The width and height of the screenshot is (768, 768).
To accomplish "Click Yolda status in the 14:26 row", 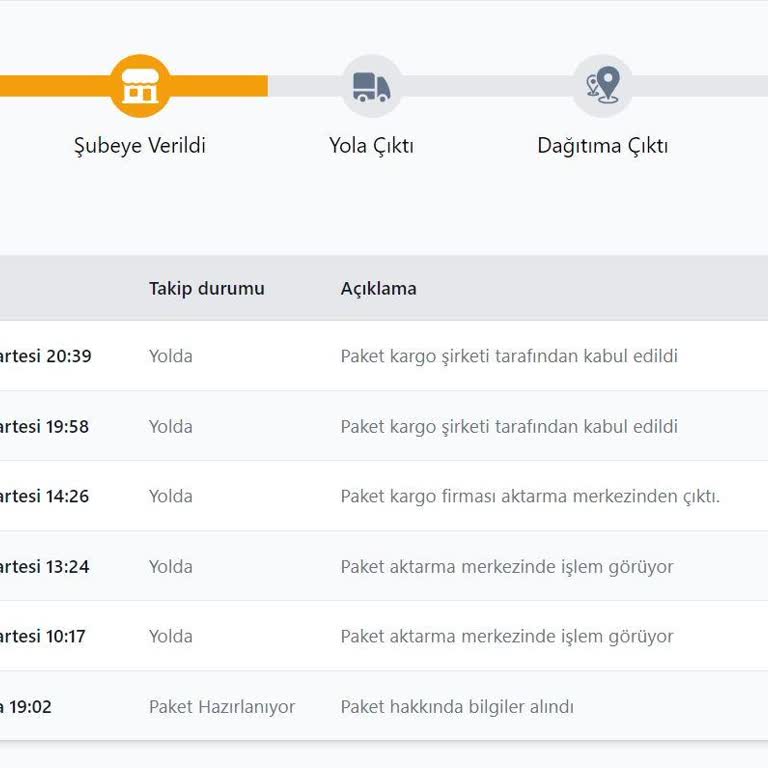I will [171, 496].
